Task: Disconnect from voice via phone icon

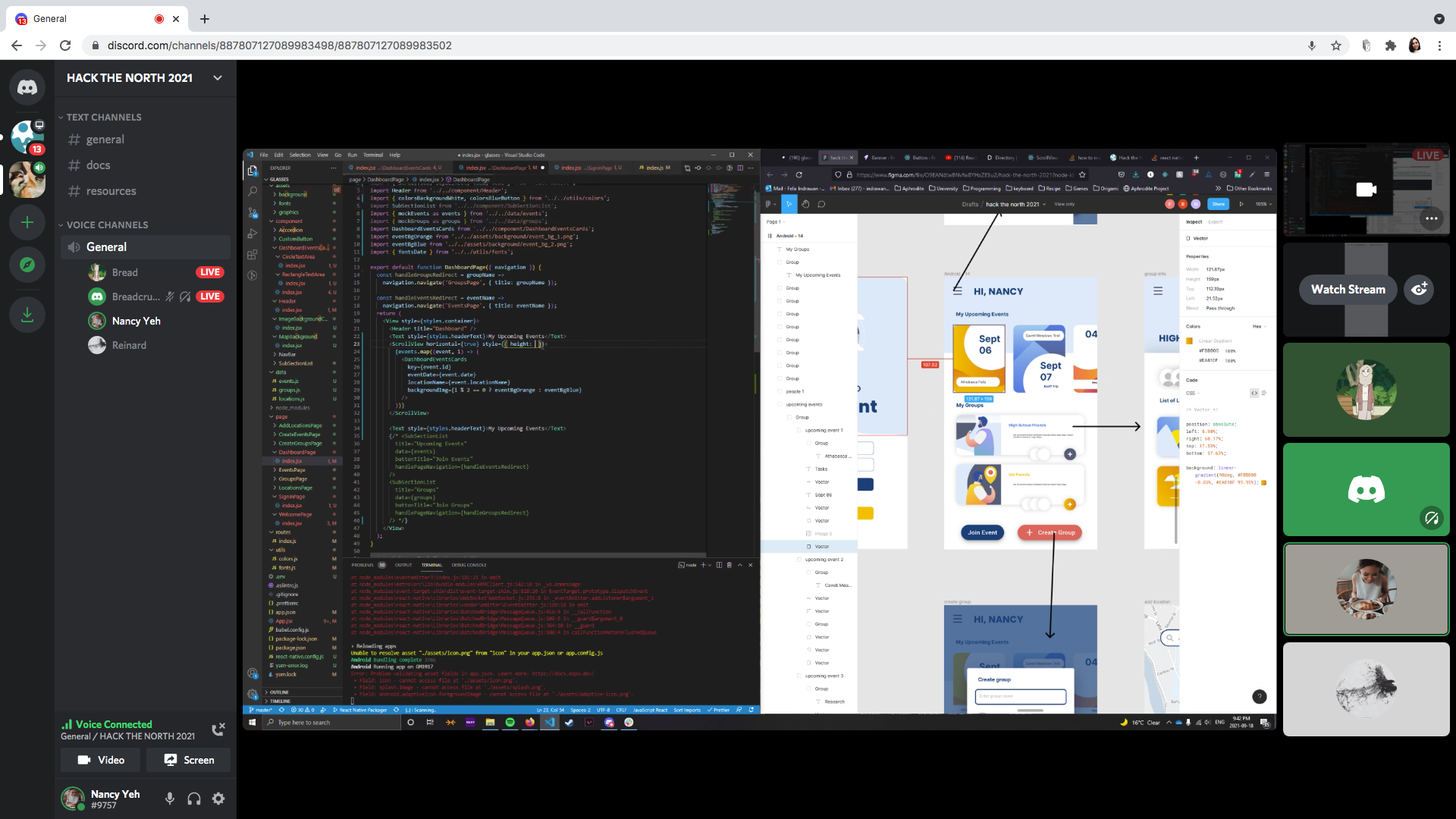Action: (x=218, y=730)
